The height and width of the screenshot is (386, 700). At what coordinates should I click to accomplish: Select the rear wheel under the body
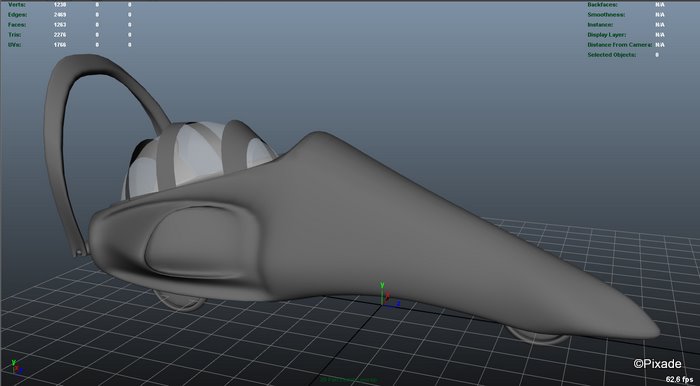(179, 300)
